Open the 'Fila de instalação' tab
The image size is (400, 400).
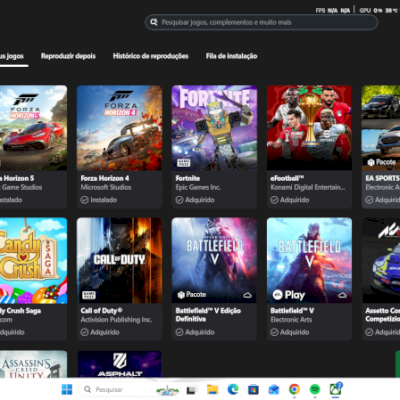coord(231,56)
